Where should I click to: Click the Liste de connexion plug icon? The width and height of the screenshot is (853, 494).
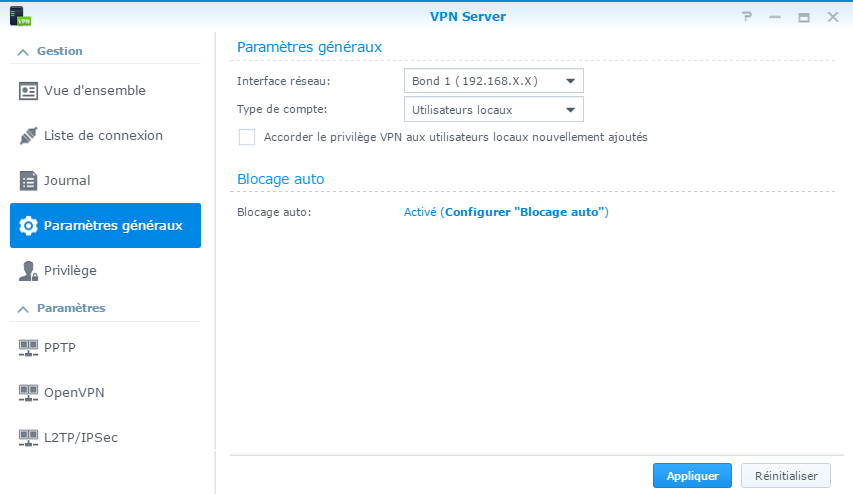tap(28, 136)
